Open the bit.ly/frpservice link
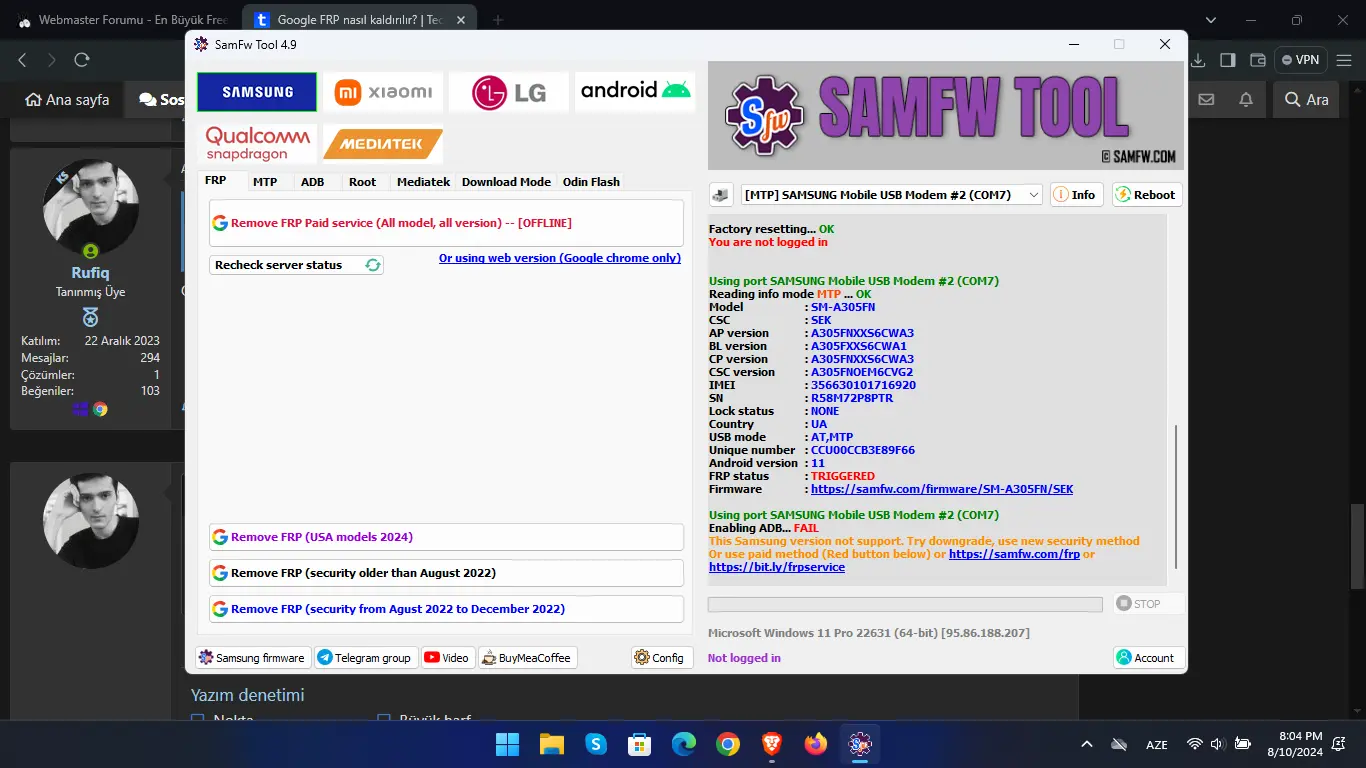The image size is (1366, 768). coord(777,567)
